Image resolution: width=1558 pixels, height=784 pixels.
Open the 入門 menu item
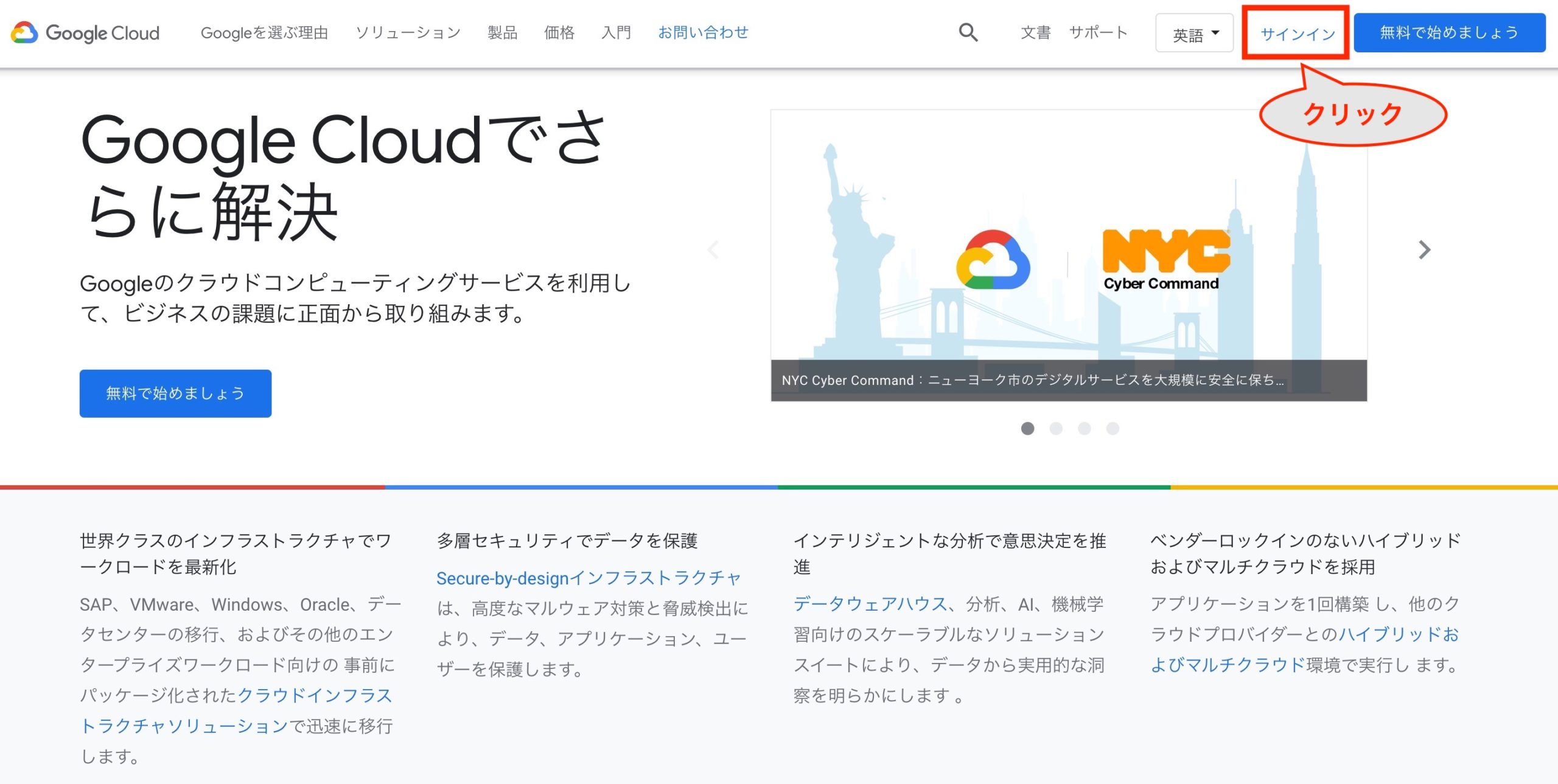coord(616,33)
